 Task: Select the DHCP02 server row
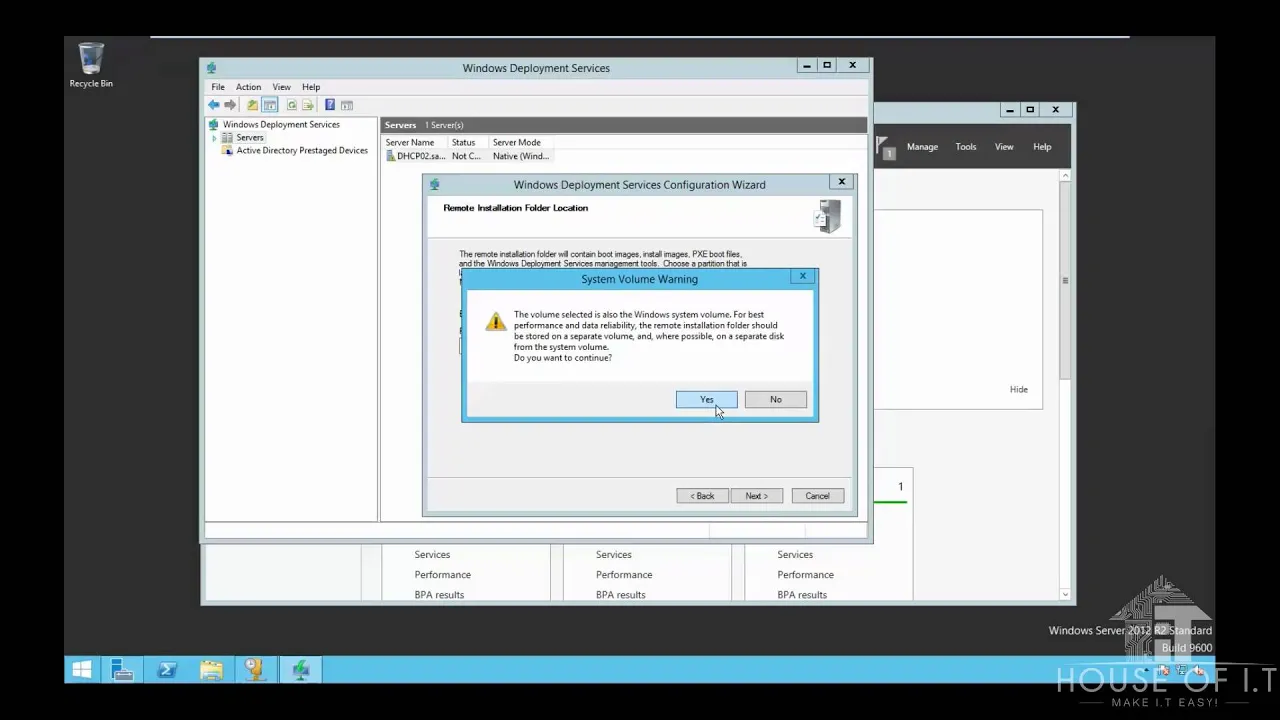pos(468,156)
